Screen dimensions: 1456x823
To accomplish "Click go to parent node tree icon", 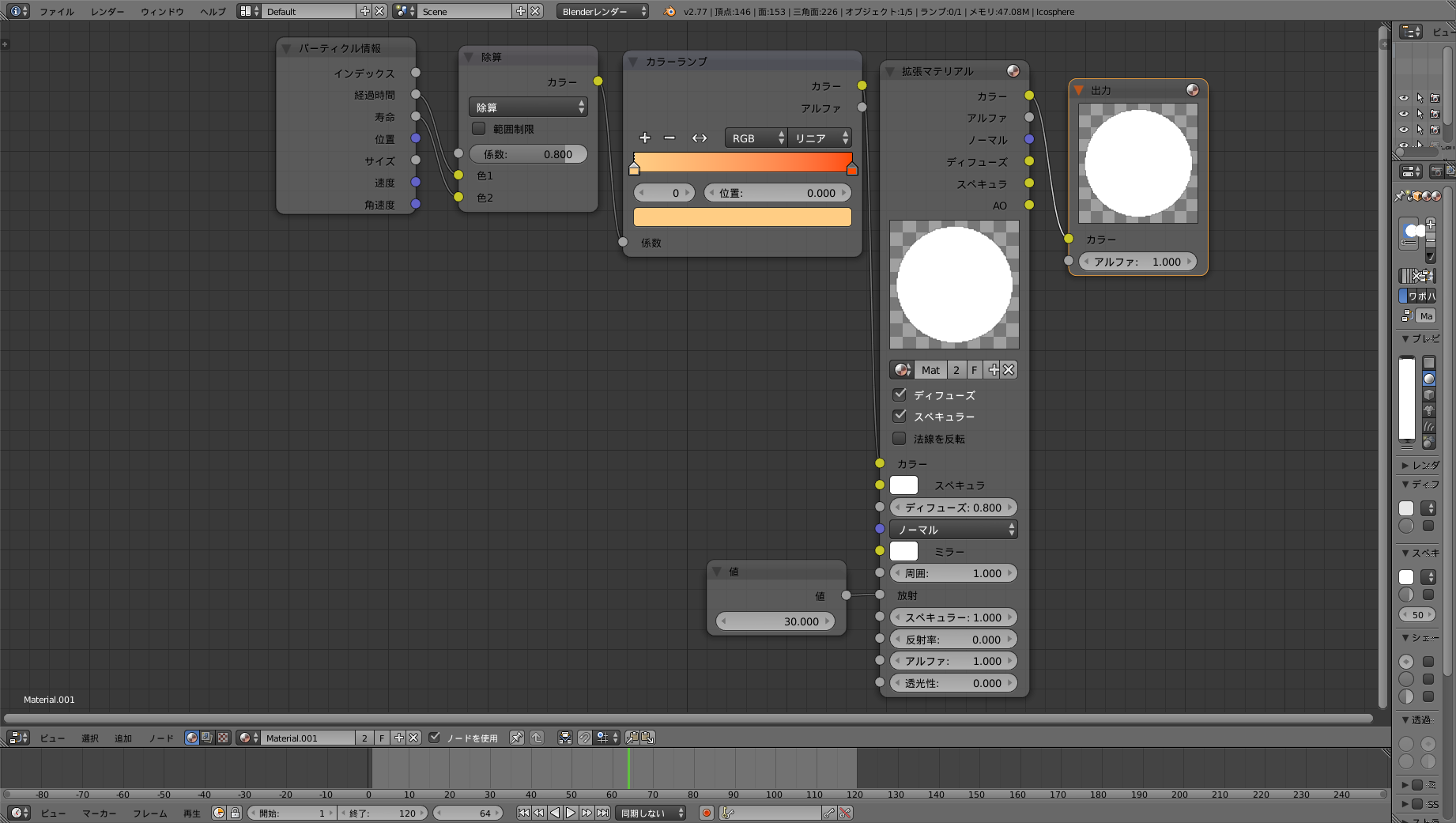I will (538, 738).
